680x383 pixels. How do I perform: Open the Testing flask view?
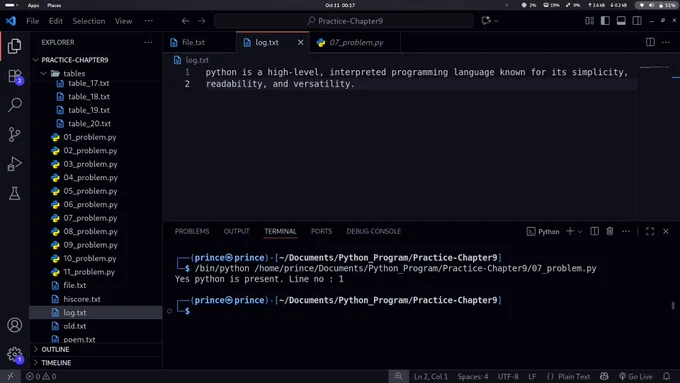14,193
